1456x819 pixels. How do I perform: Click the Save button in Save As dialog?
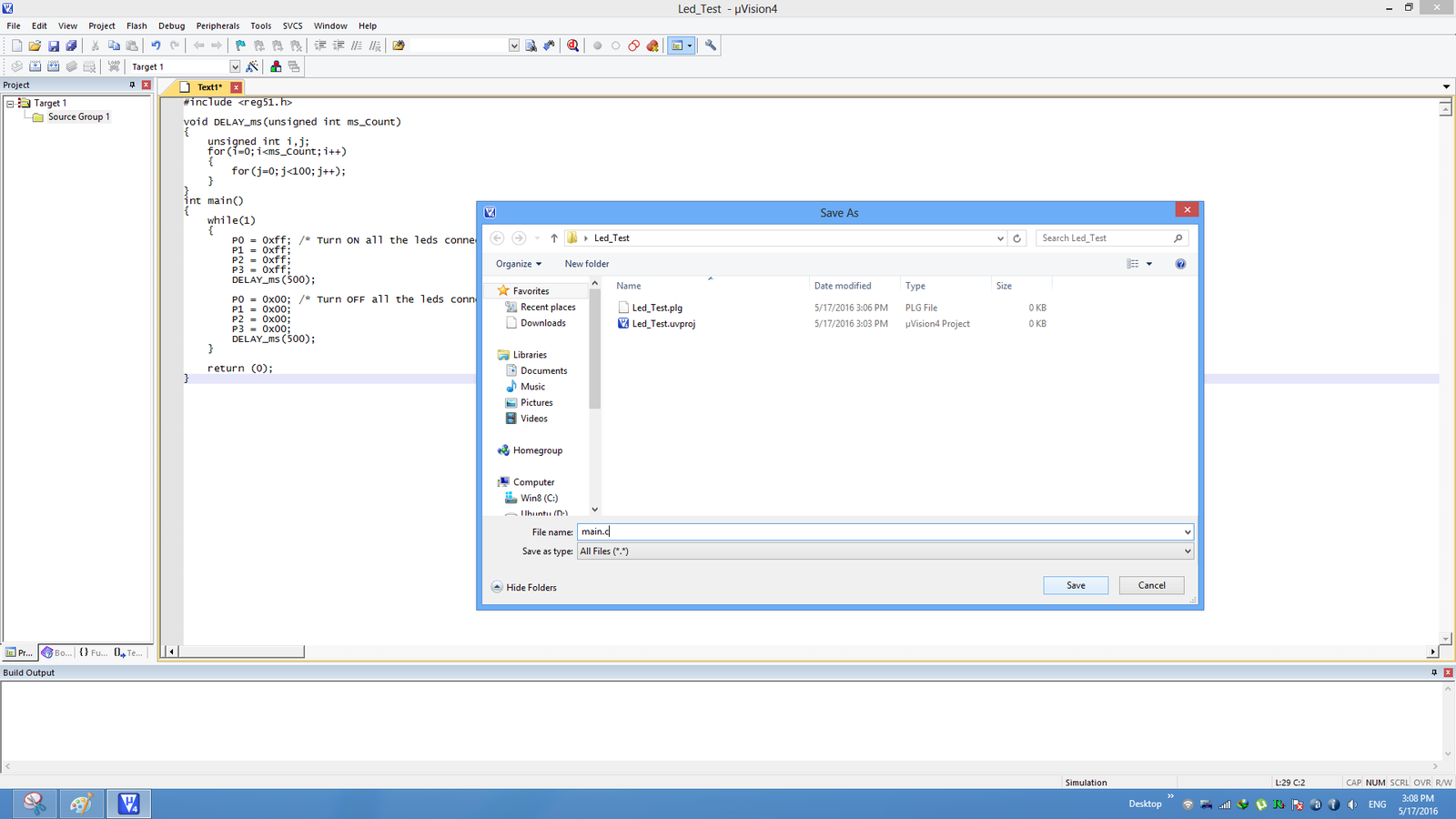(1076, 585)
